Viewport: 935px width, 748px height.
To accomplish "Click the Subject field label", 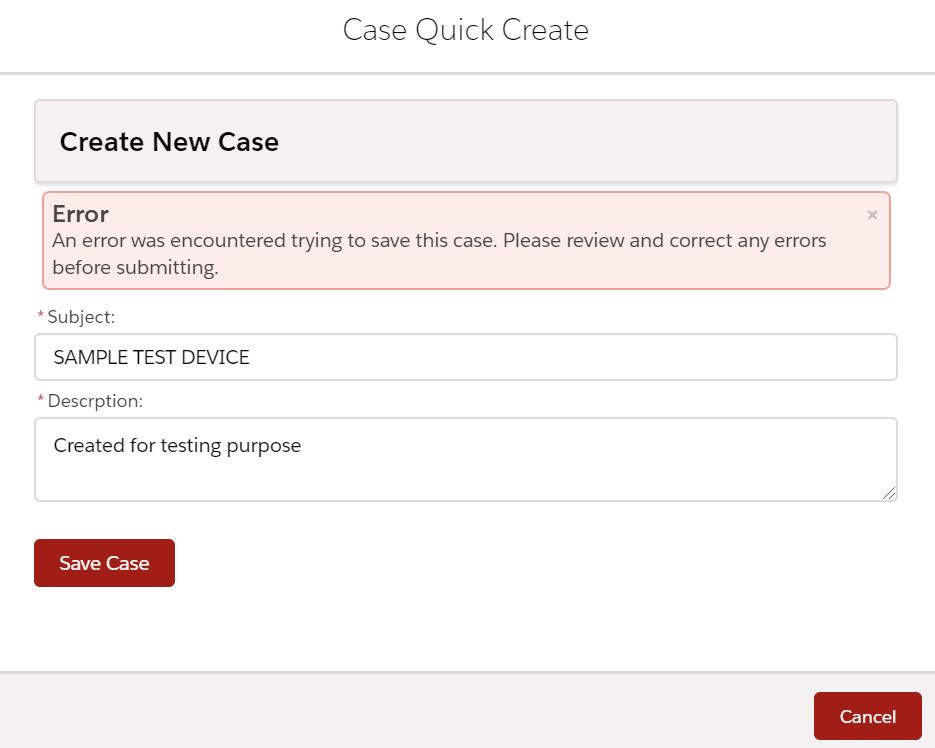I will pos(81,317).
